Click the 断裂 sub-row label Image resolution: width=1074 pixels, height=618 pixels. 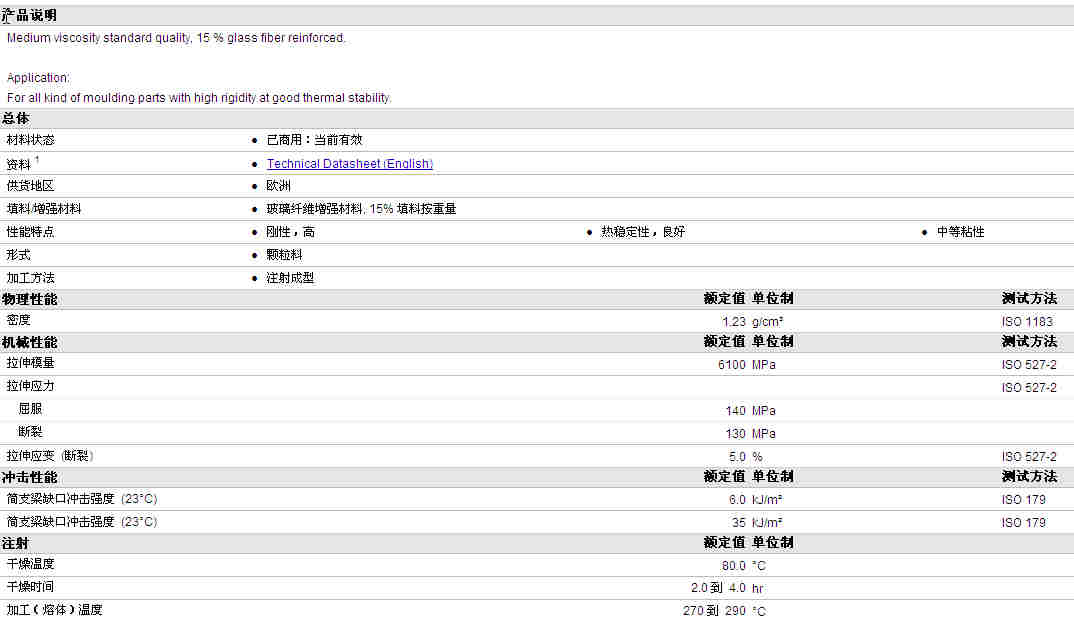click(30, 432)
